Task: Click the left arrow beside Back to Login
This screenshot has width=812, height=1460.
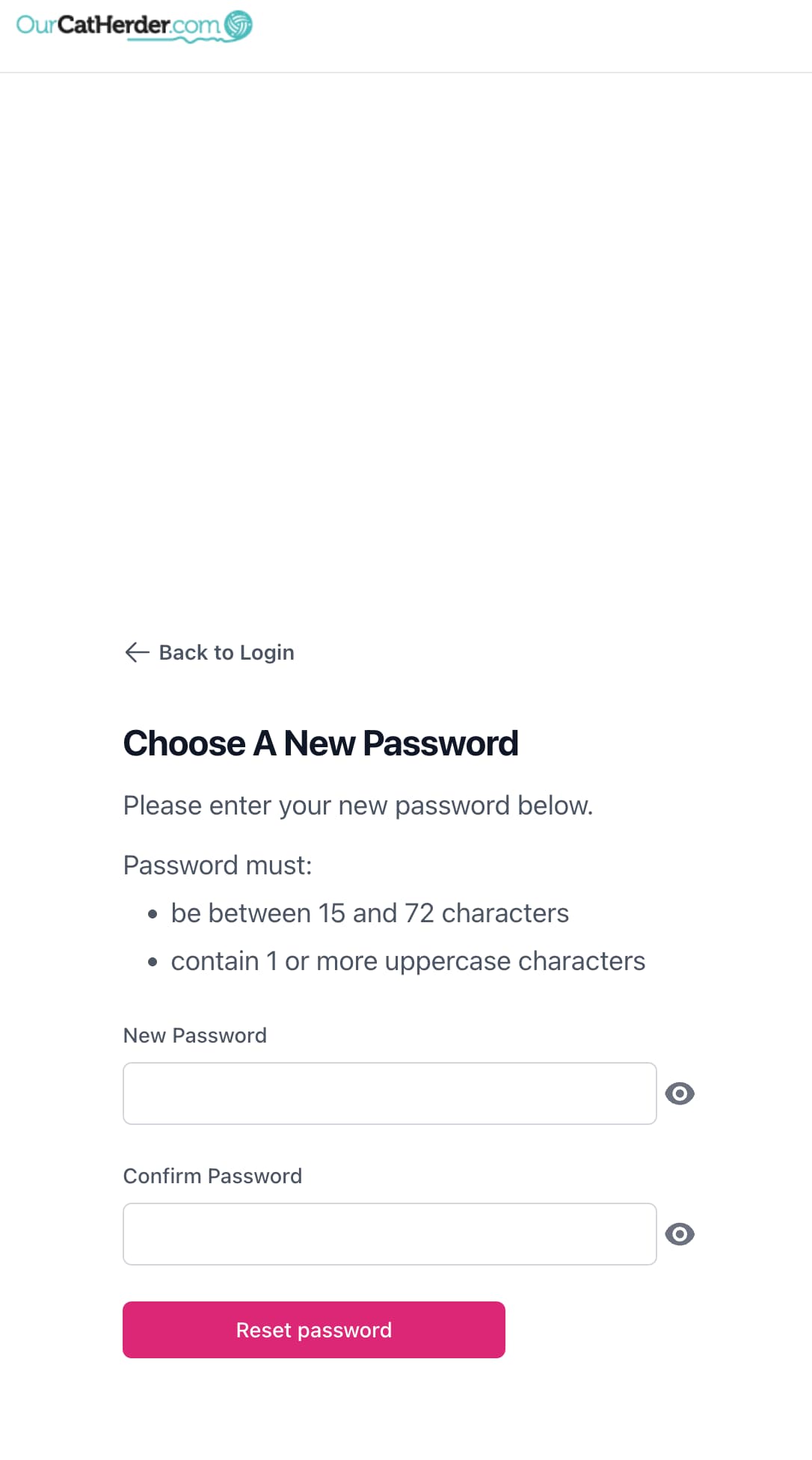Action: 136,652
